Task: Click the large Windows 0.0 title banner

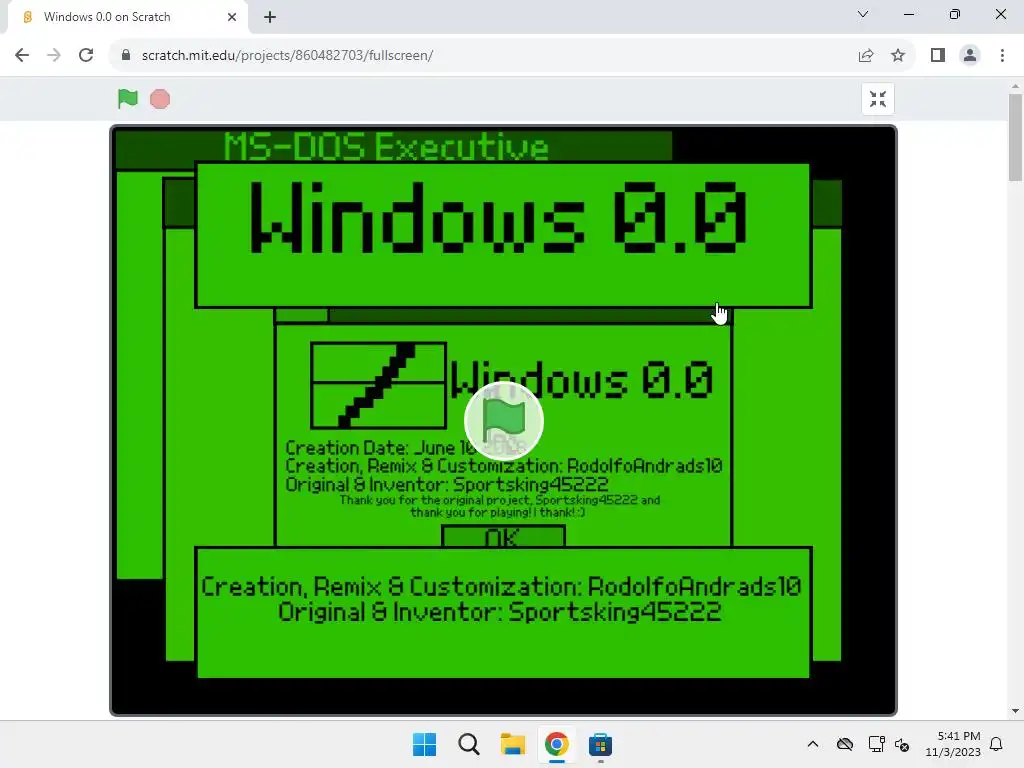Action: coord(503,235)
